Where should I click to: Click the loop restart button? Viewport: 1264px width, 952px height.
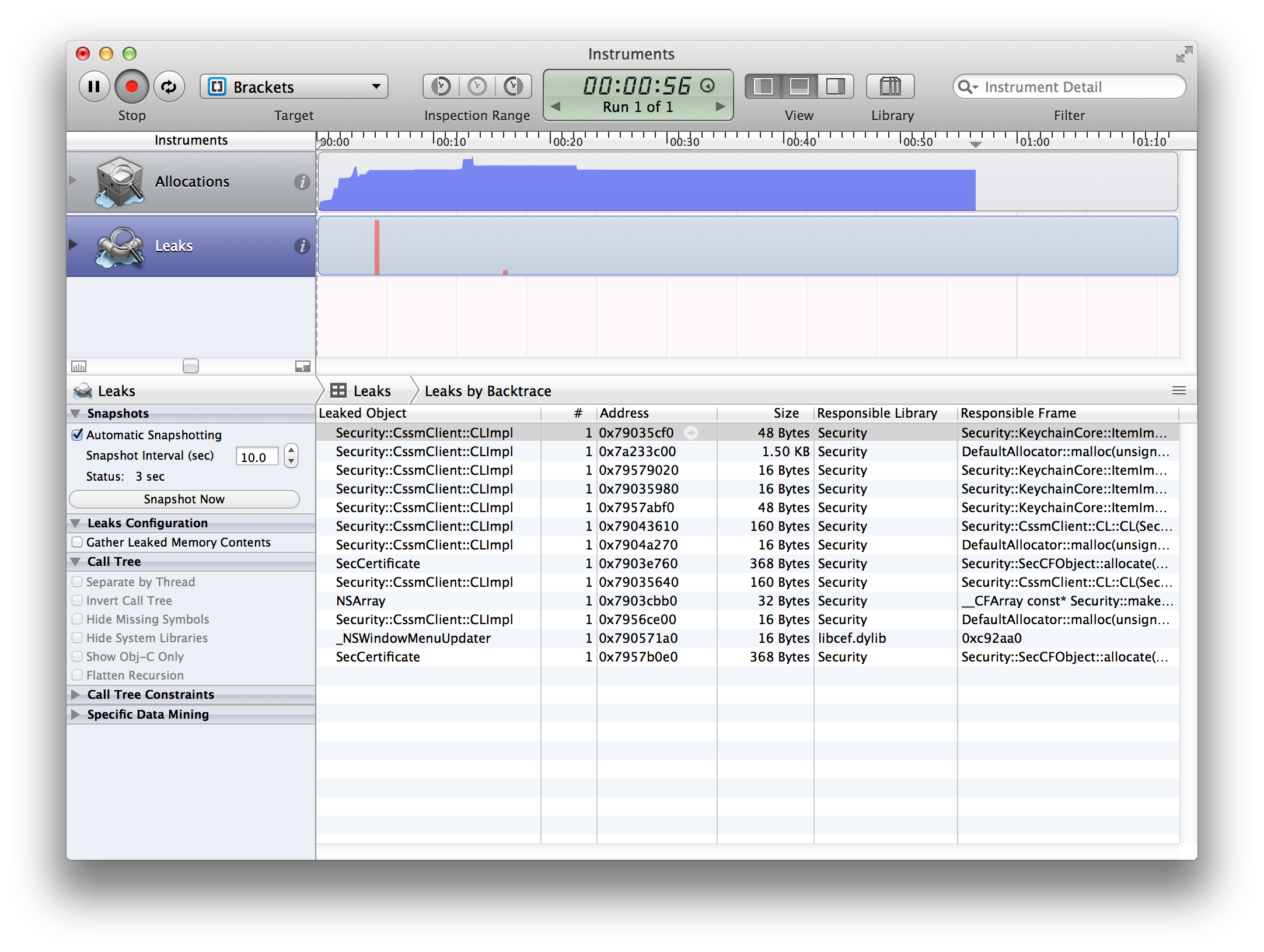(x=169, y=87)
